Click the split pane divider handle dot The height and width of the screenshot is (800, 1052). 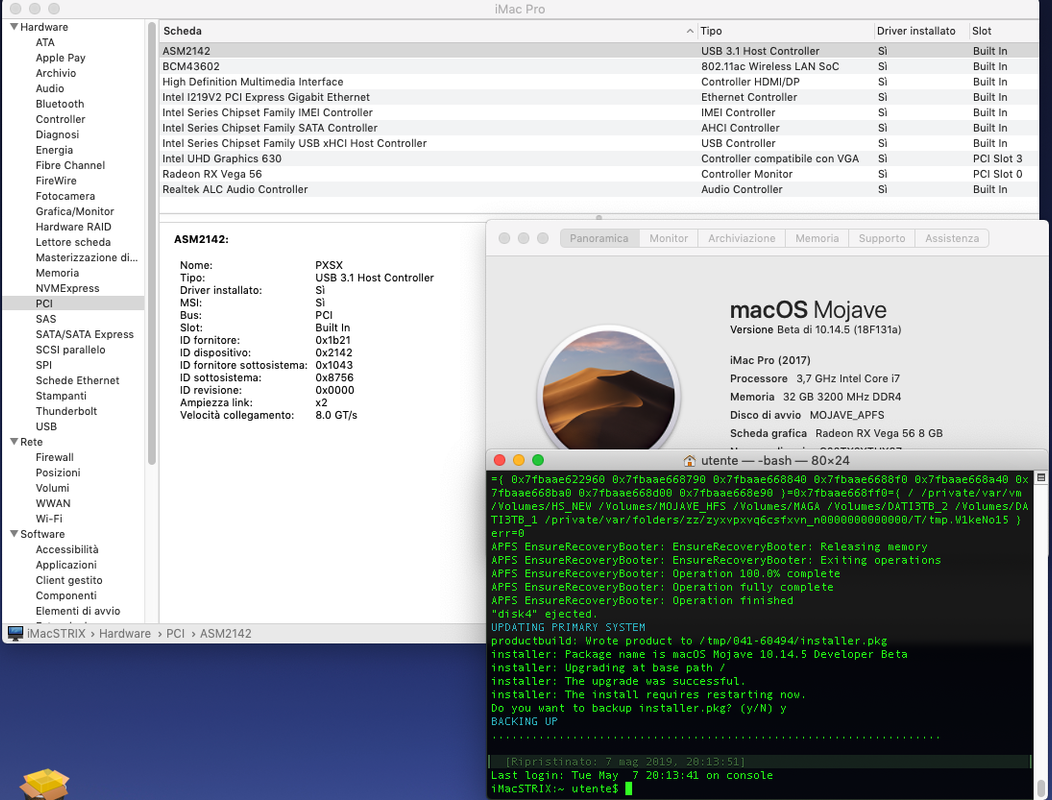pyautogui.click(x=599, y=217)
